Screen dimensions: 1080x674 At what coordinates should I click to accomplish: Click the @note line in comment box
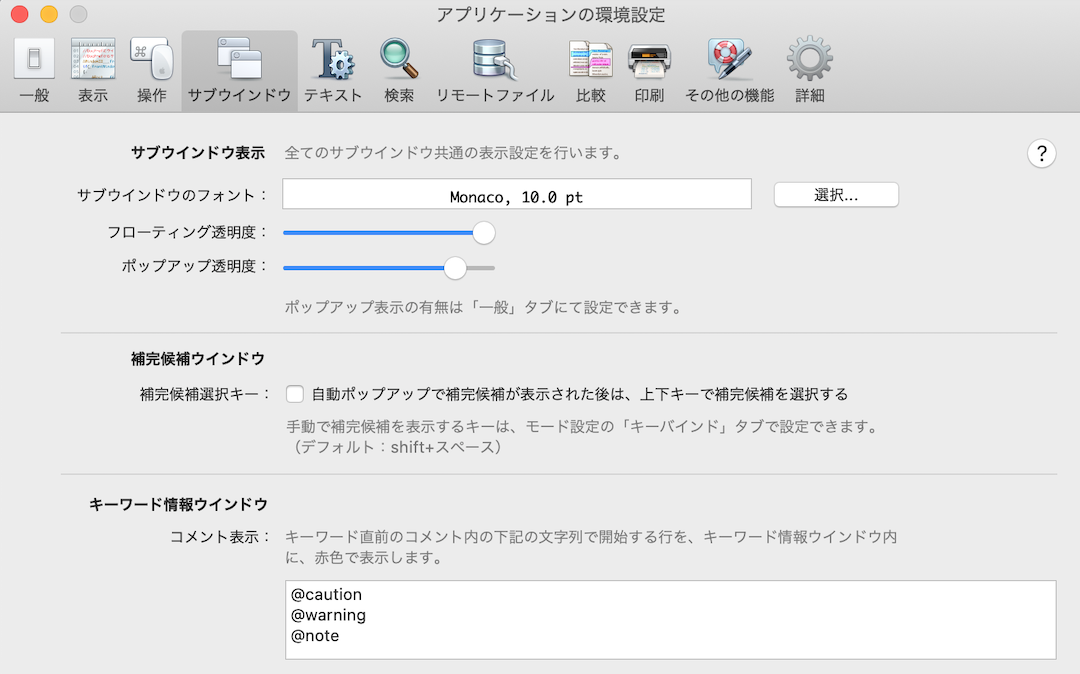(315, 635)
